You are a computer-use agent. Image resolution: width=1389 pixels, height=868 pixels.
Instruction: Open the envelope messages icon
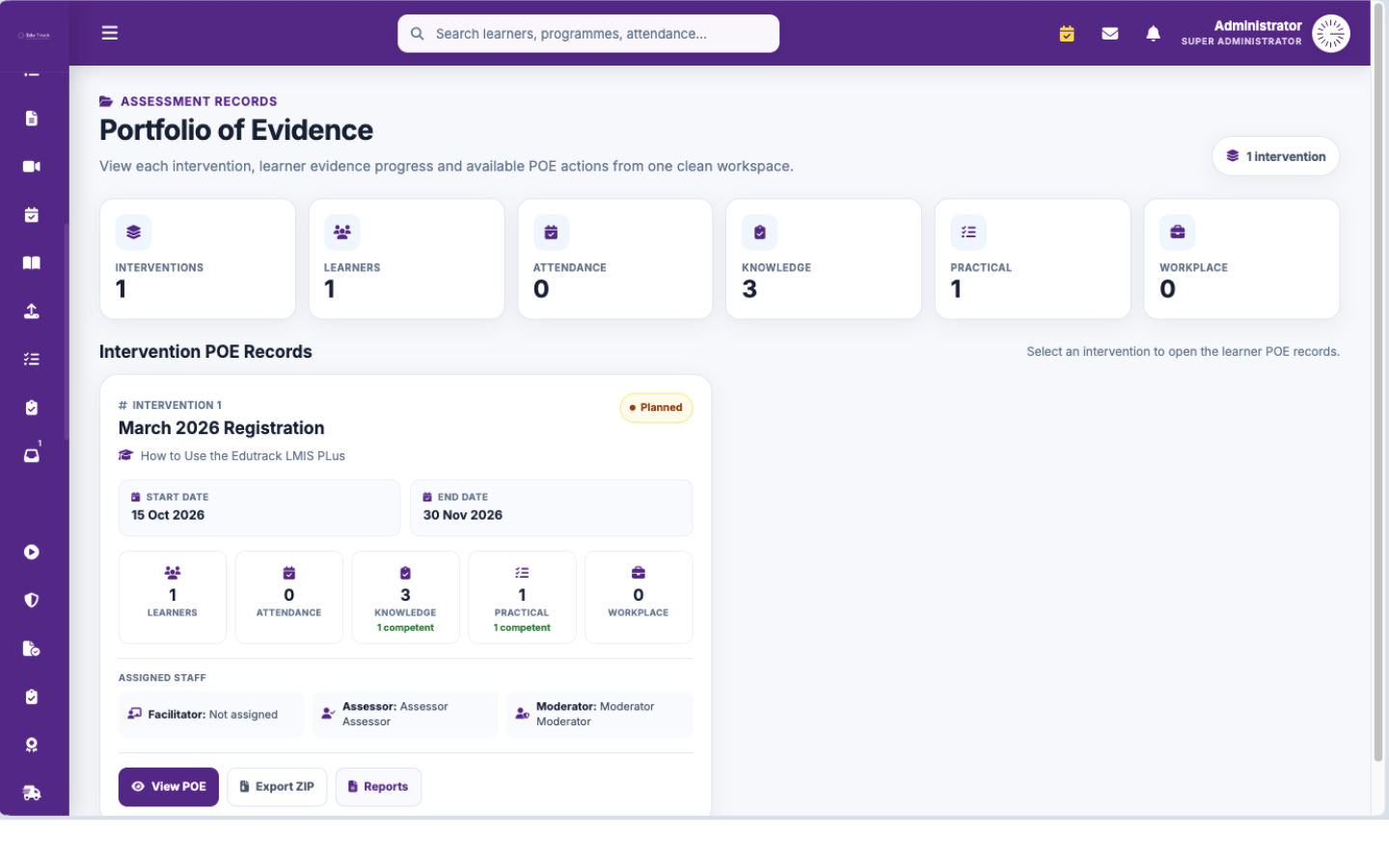(1110, 34)
